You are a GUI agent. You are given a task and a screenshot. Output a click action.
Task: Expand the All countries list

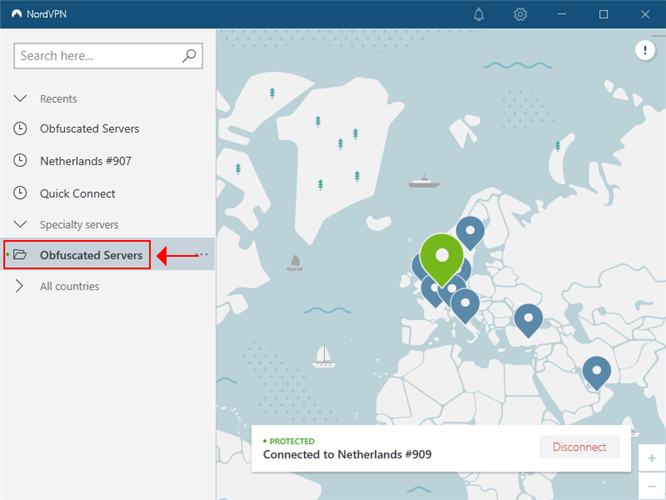pyautogui.click(x=20, y=287)
